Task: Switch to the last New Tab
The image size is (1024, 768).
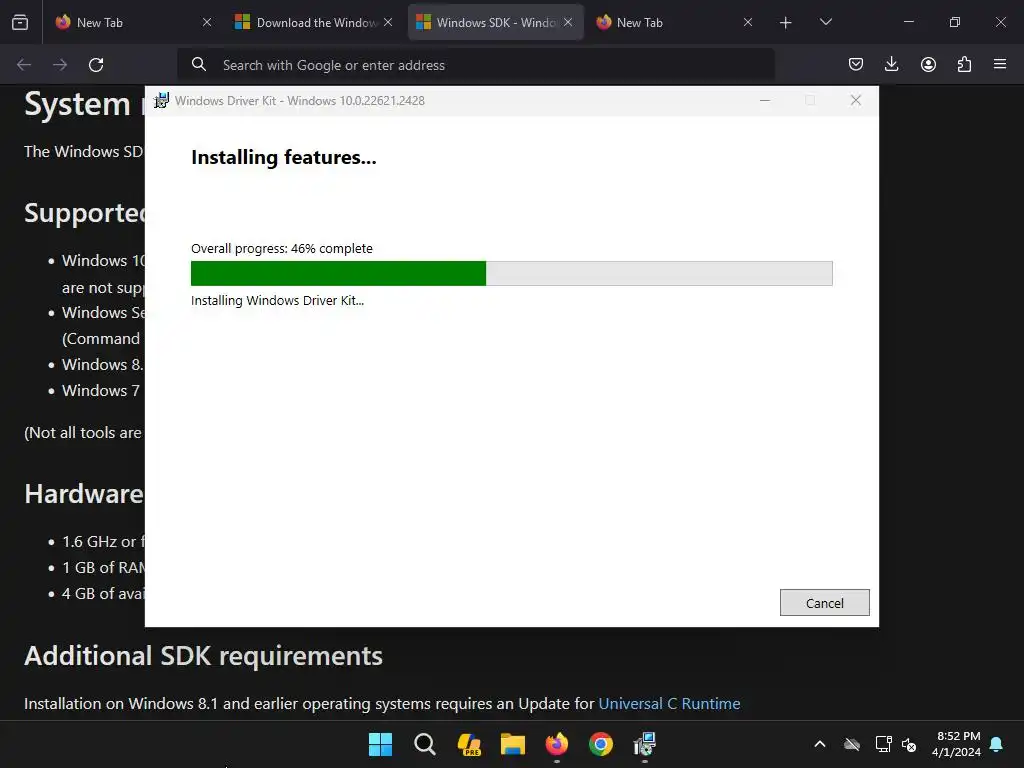Action: click(675, 22)
